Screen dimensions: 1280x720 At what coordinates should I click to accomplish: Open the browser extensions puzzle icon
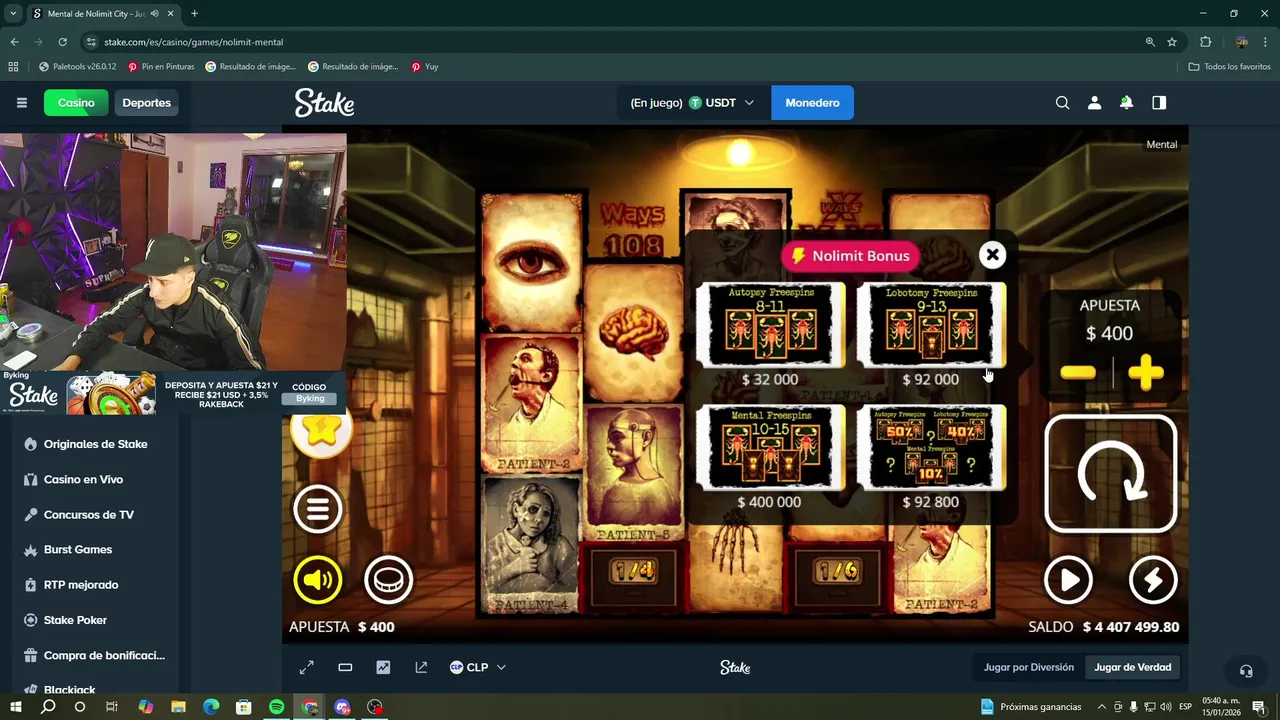coord(1205,42)
